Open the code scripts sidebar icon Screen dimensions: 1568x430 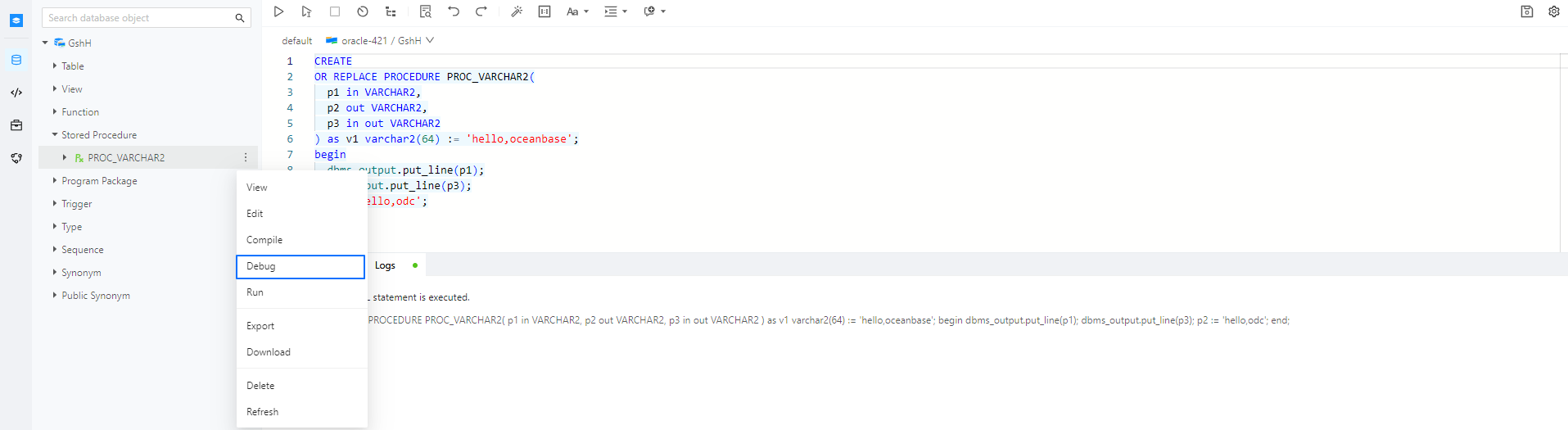[16, 93]
